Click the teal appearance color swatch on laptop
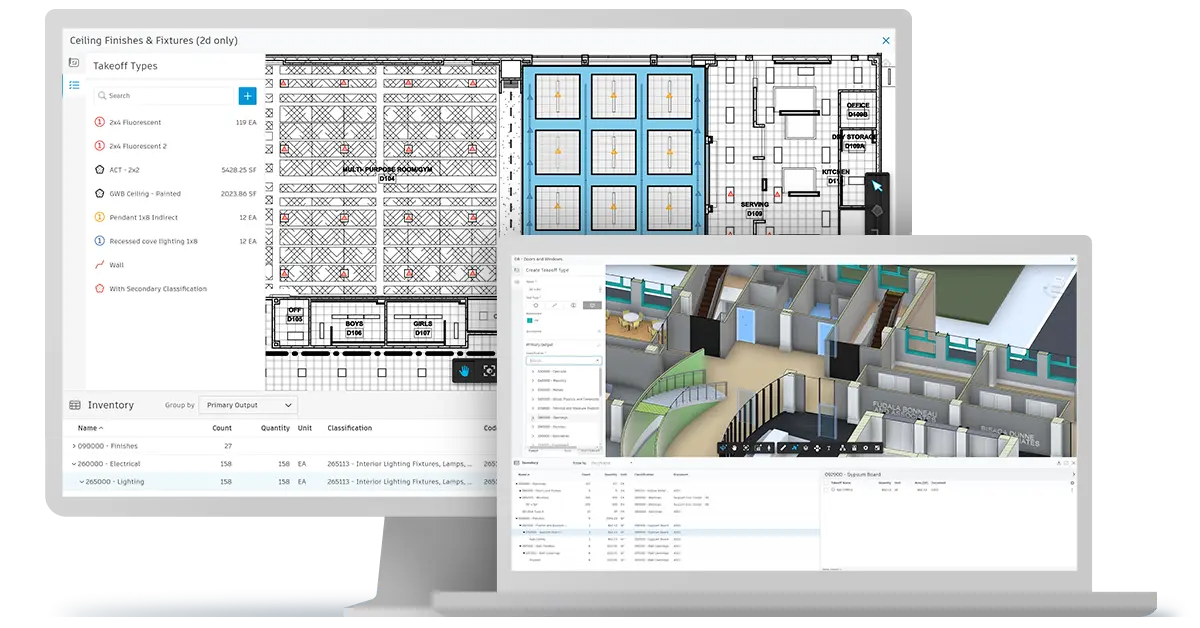The width and height of the screenshot is (1200, 628). point(530,320)
